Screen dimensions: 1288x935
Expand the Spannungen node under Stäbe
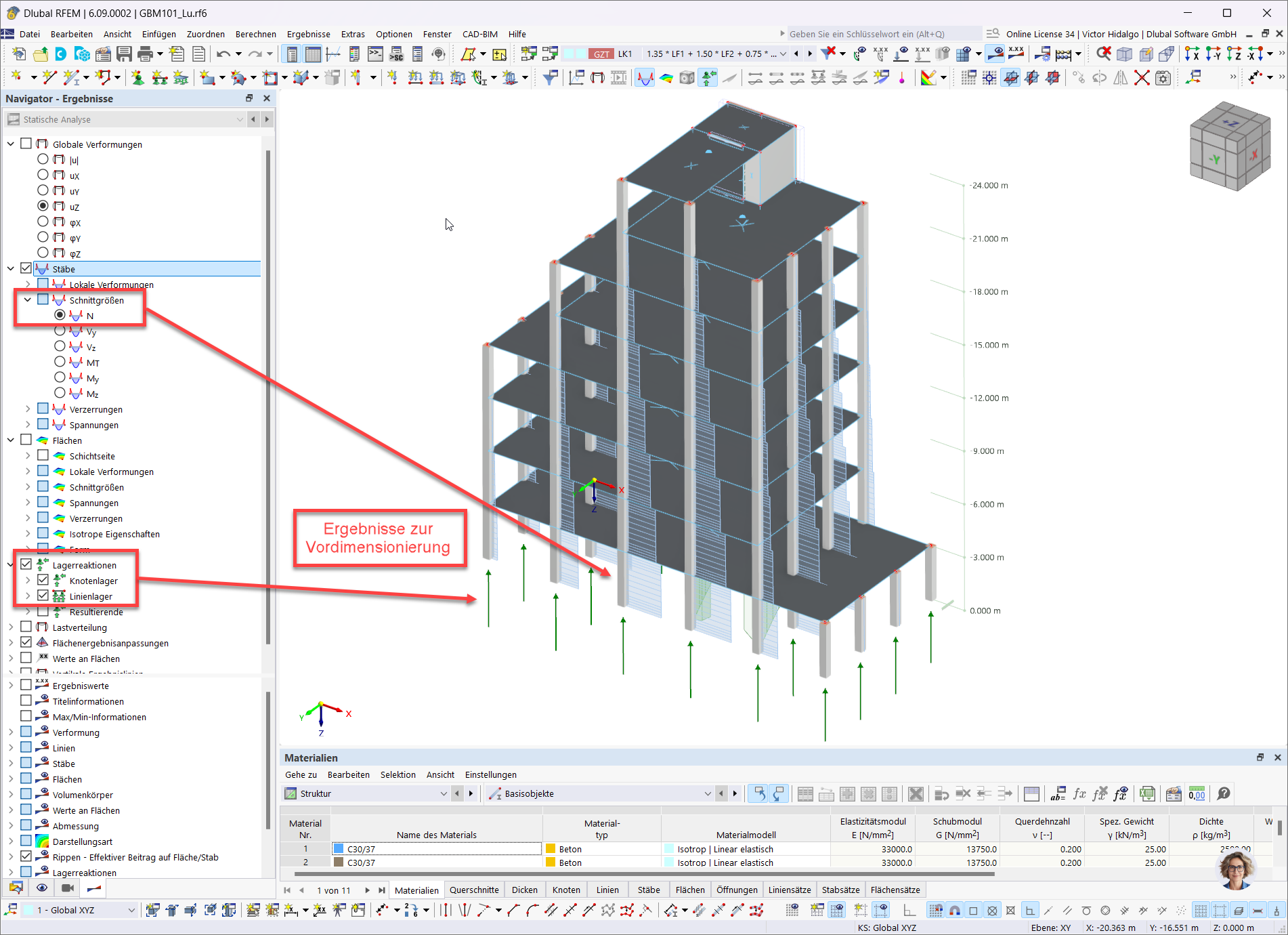27,424
